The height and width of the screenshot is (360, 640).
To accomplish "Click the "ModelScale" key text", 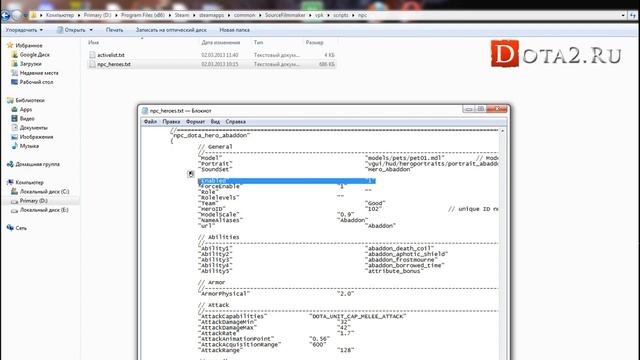I will coord(219,214).
